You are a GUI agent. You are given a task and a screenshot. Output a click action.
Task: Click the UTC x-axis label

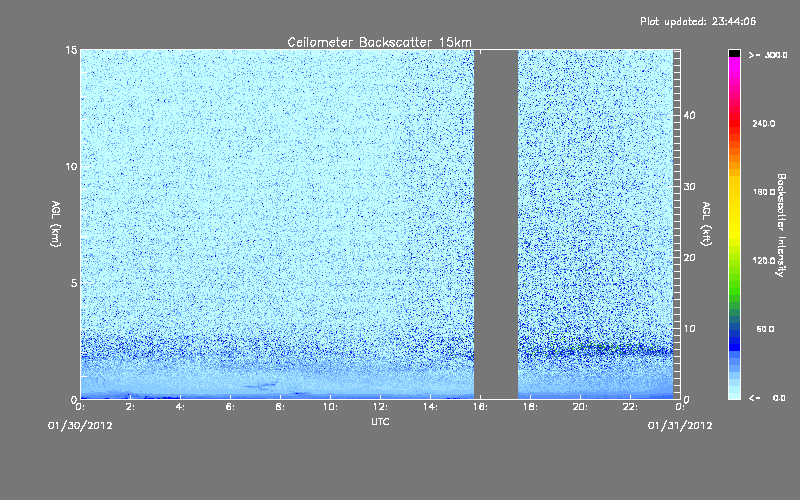[380, 421]
